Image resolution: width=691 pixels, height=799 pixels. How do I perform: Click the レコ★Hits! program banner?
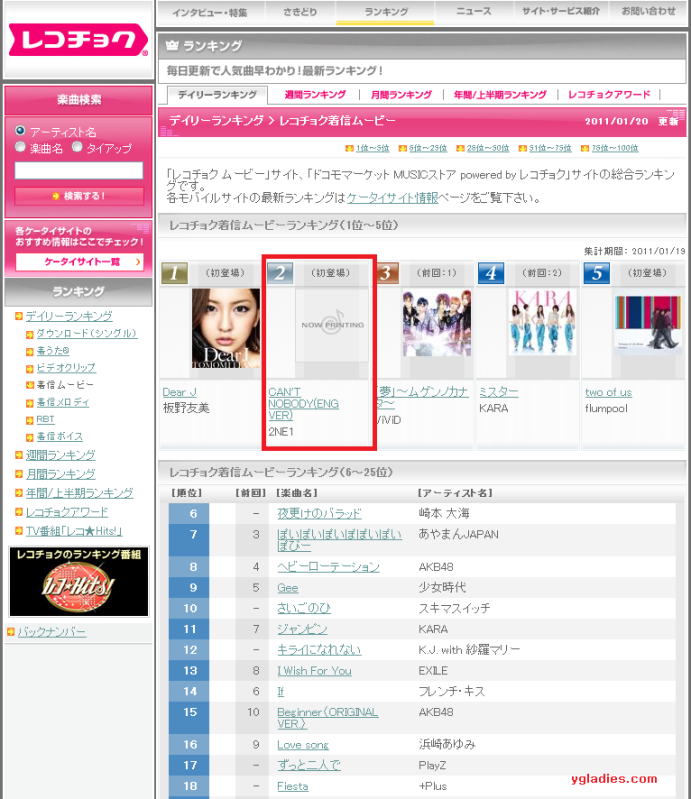(x=79, y=581)
